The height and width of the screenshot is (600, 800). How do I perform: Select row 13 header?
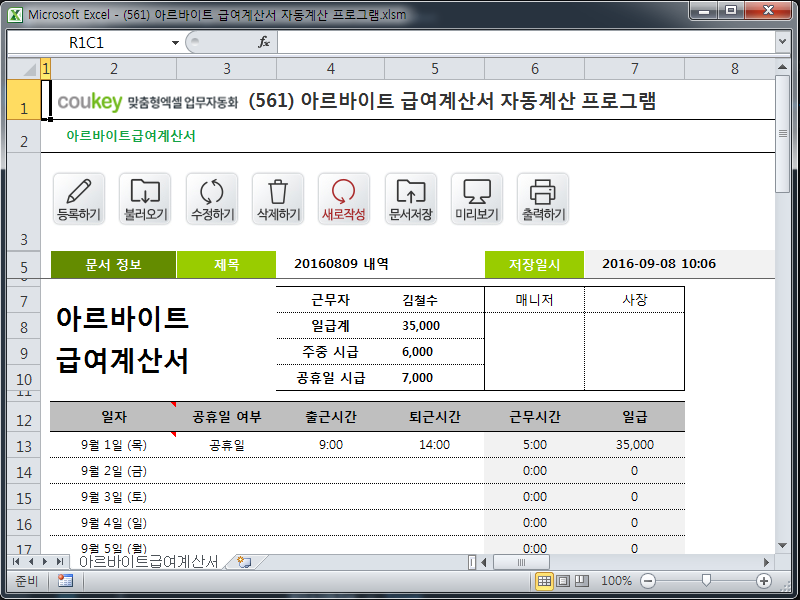tap(24, 445)
